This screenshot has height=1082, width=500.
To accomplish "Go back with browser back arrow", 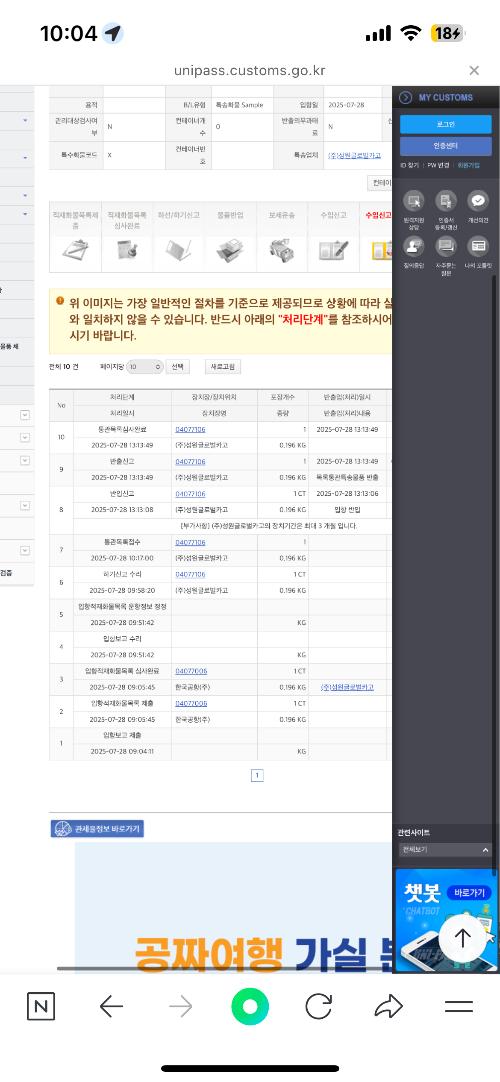I will pos(111,1007).
